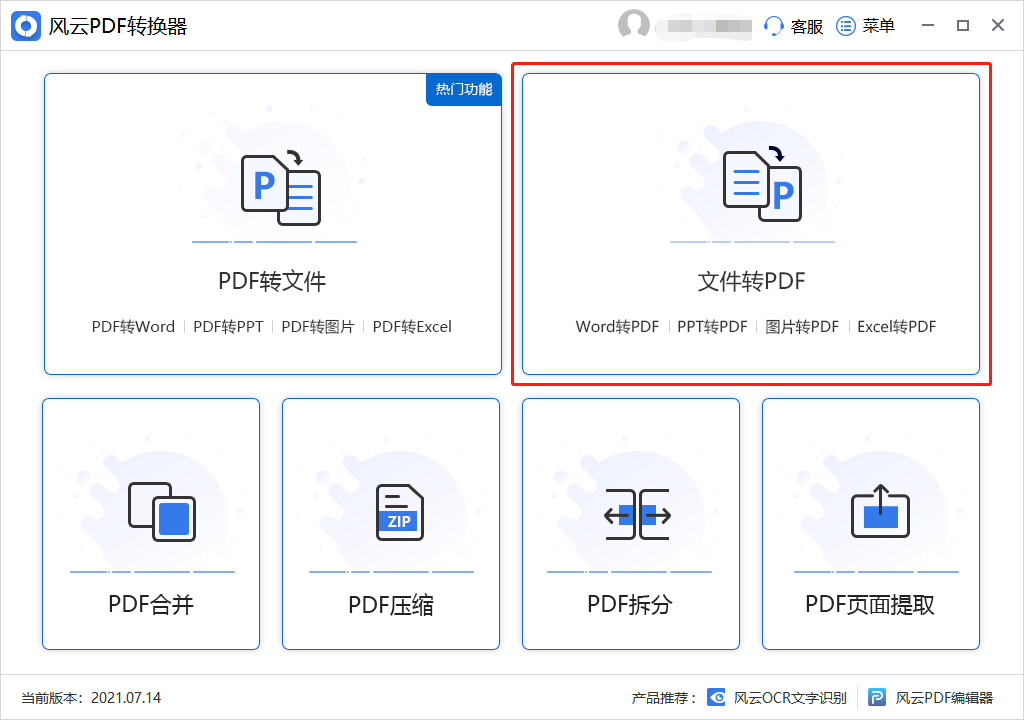Click the 产品推荐 label

coord(664,698)
